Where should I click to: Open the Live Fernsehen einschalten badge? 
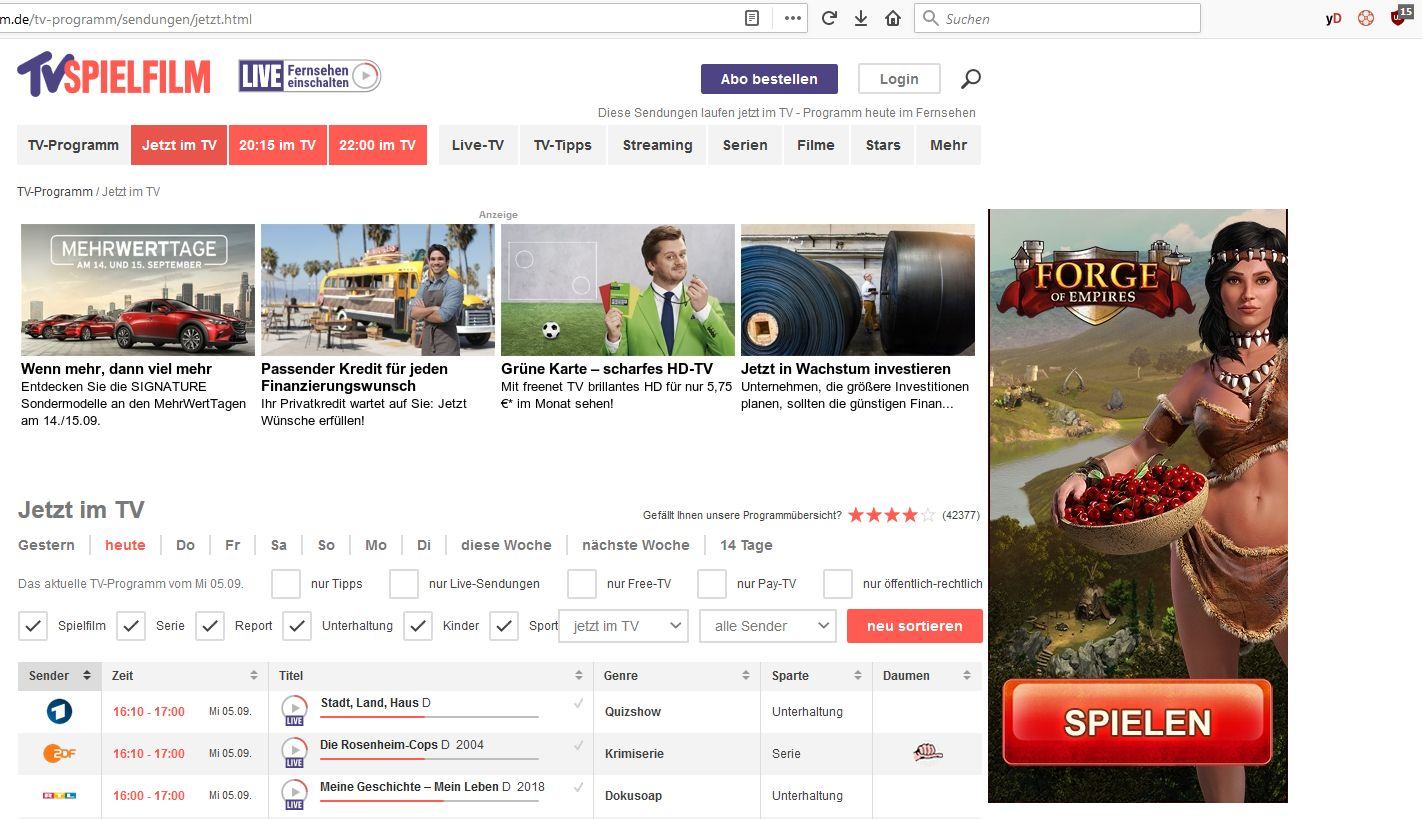click(x=310, y=76)
